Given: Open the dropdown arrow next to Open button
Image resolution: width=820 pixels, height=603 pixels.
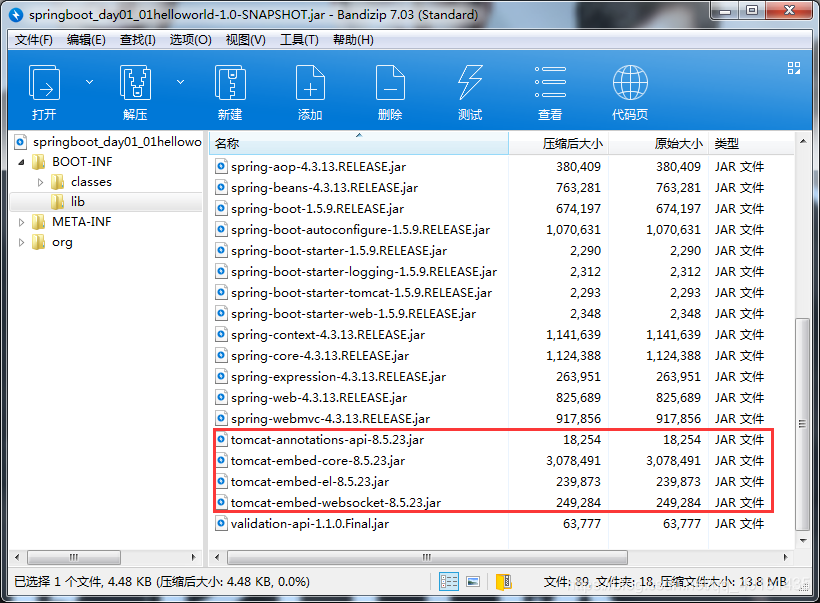Looking at the screenshot, I should point(89,82).
